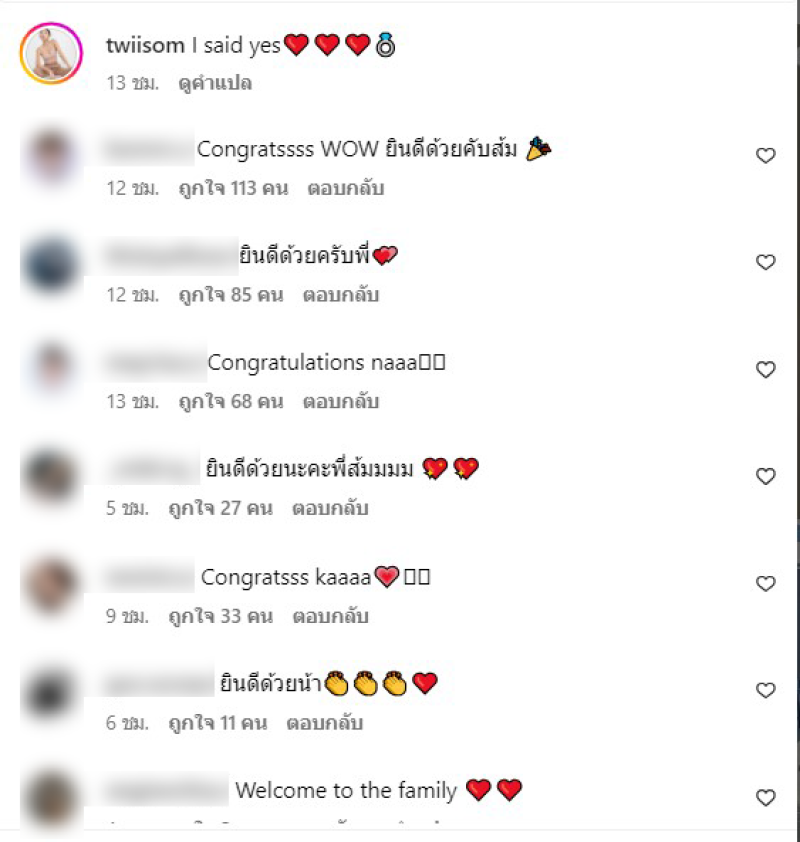The height and width of the screenshot is (842, 800).
Task: Open twiisom username profile link
Action: point(145,46)
